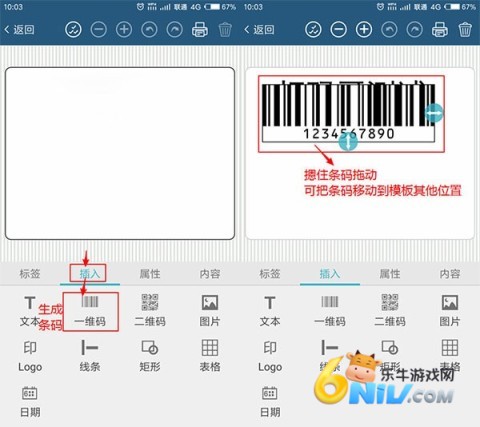Insert 矩形 rectangle in left screen
The image size is (480, 427).
click(150, 356)
